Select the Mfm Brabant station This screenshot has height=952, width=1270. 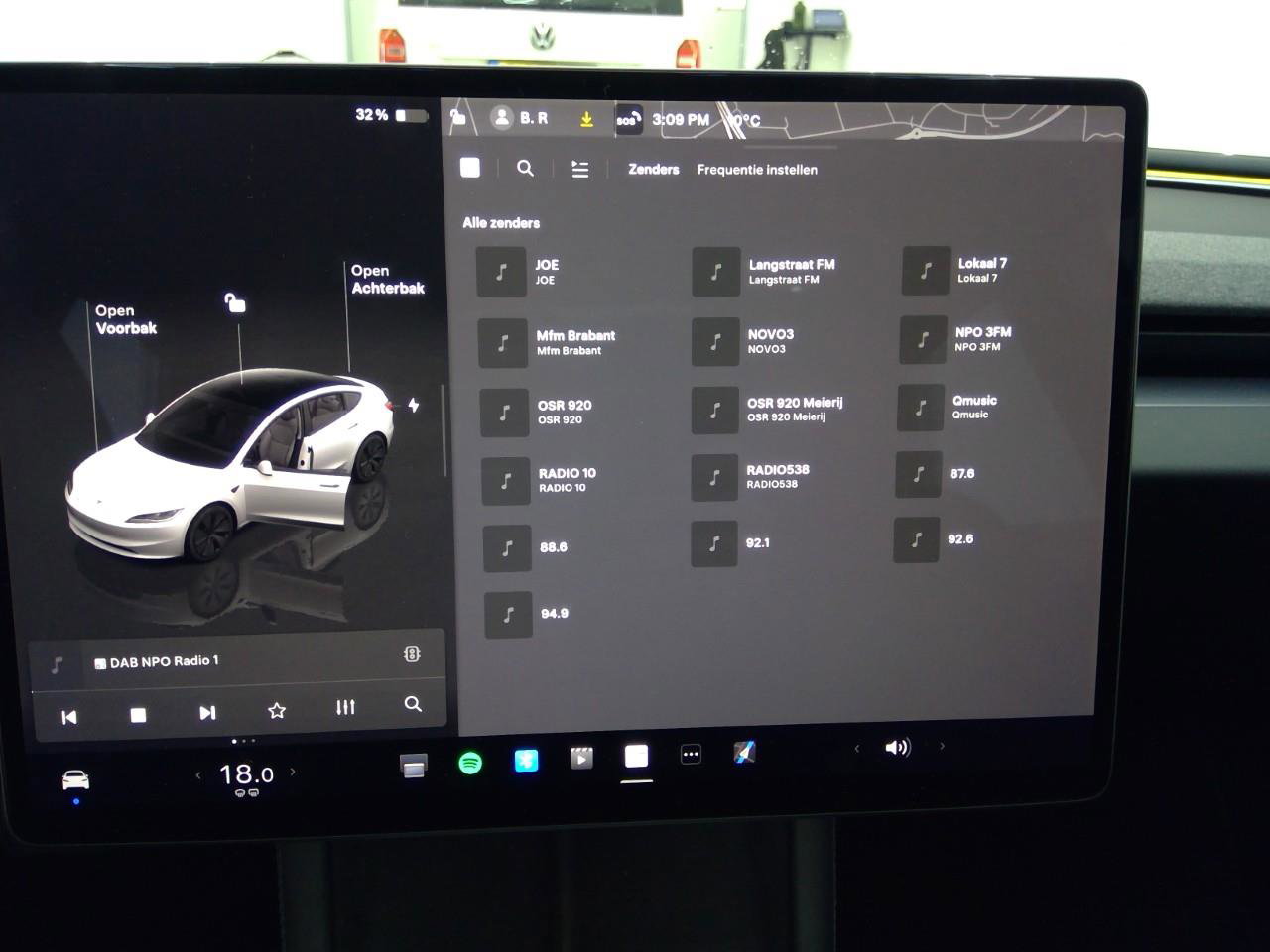[x=548, y=342]
